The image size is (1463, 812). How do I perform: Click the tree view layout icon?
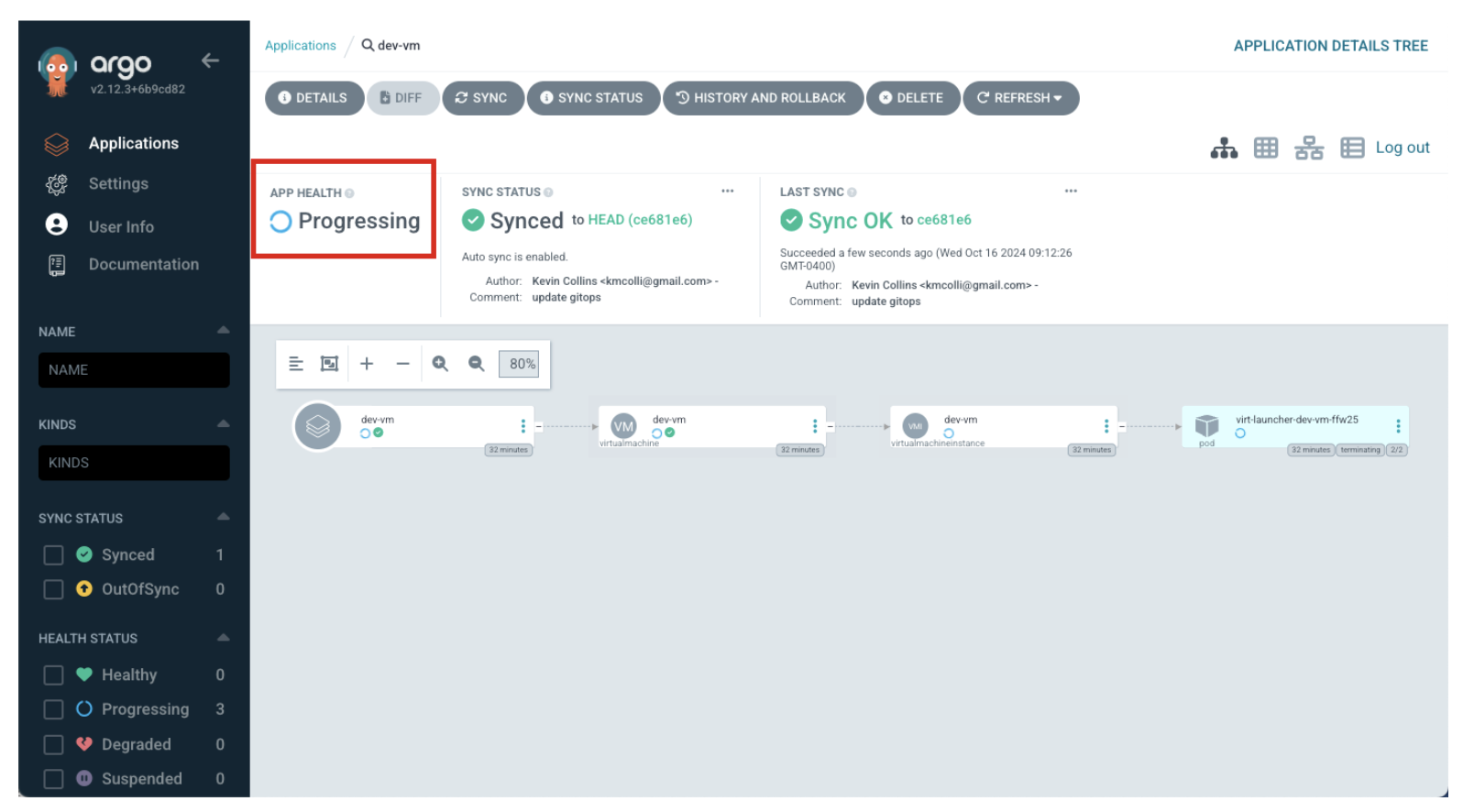tap(1223, 148)
